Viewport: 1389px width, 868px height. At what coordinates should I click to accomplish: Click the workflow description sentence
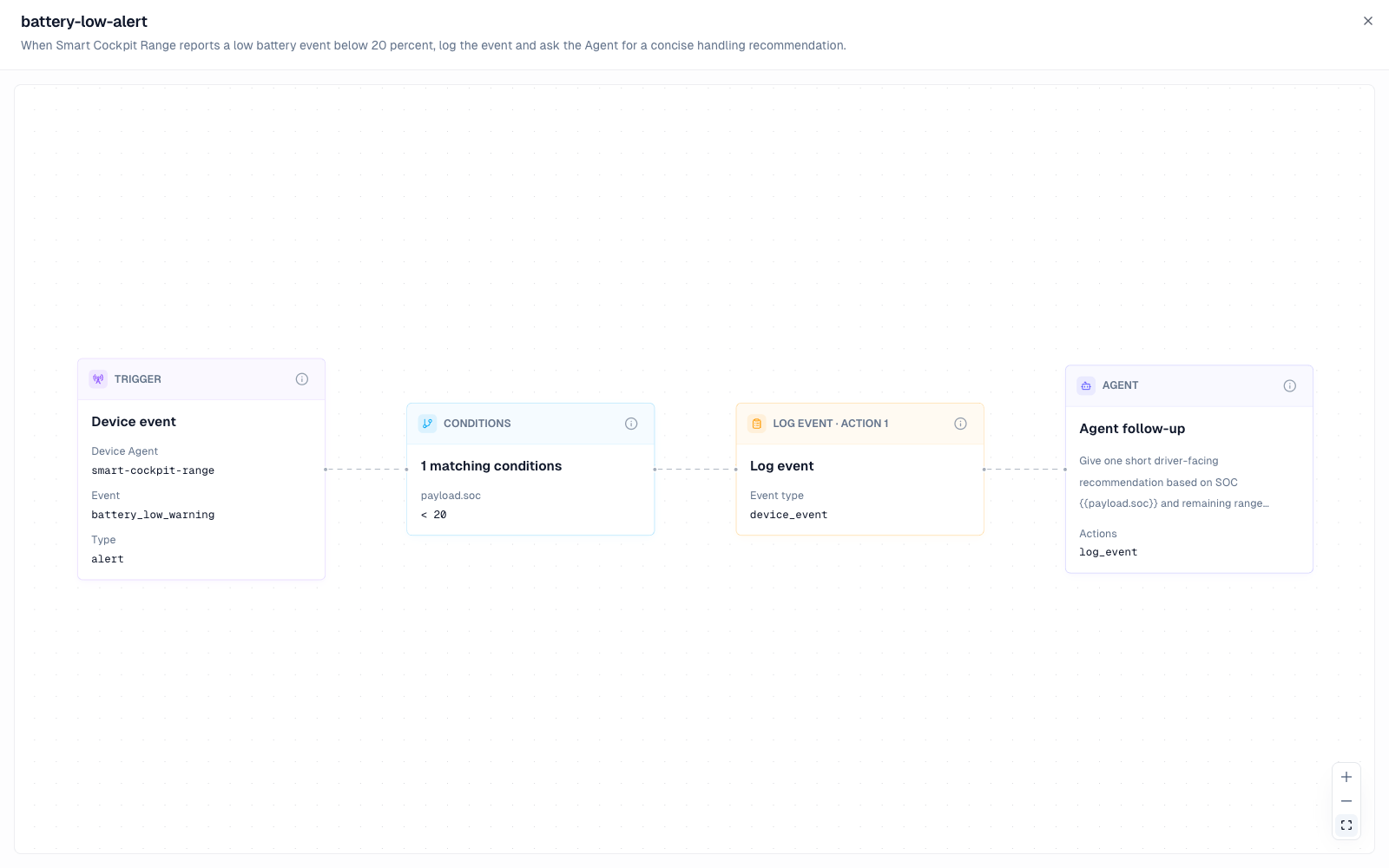(433, 45)
